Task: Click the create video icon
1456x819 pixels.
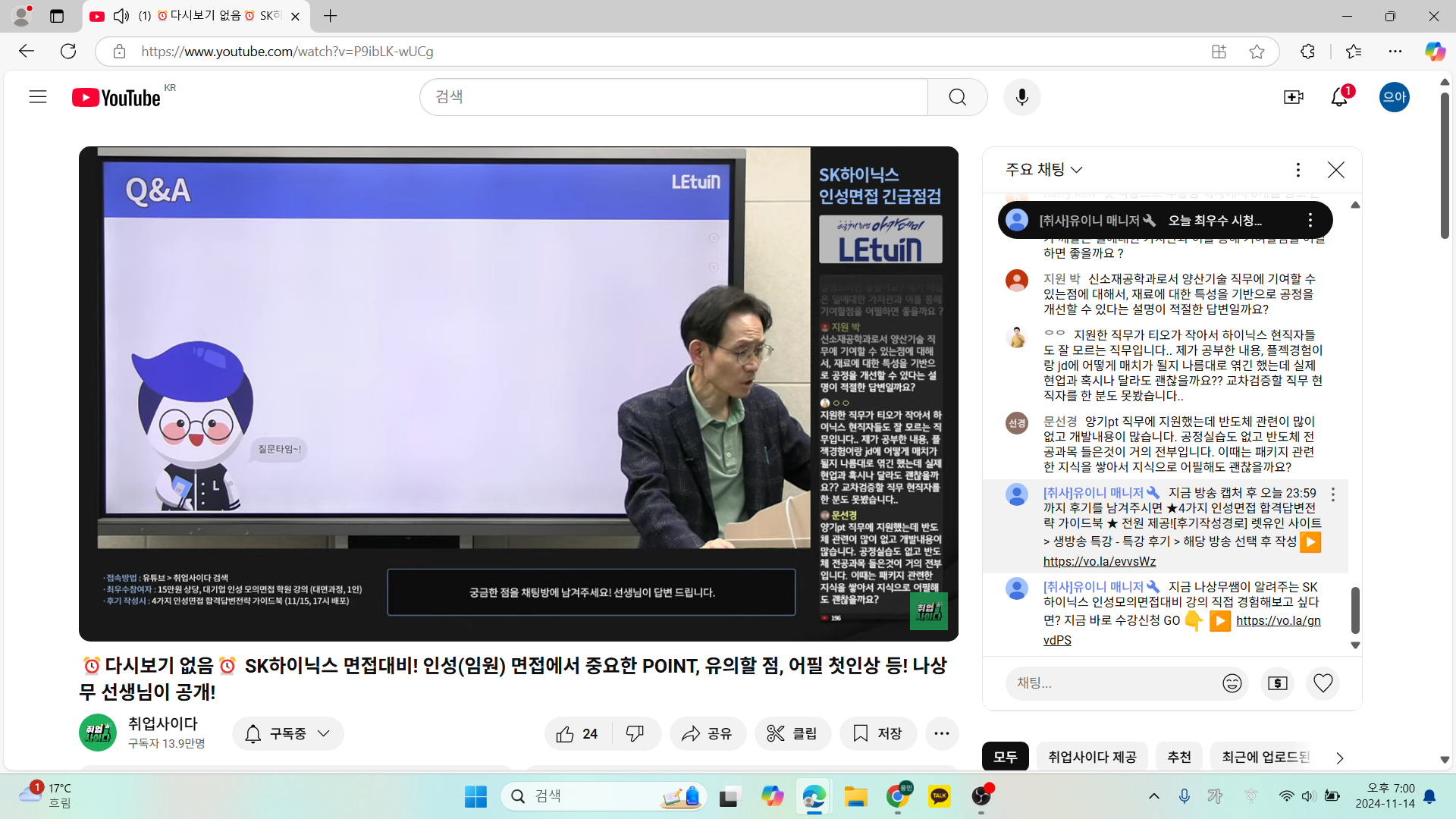Action: 1293,97
